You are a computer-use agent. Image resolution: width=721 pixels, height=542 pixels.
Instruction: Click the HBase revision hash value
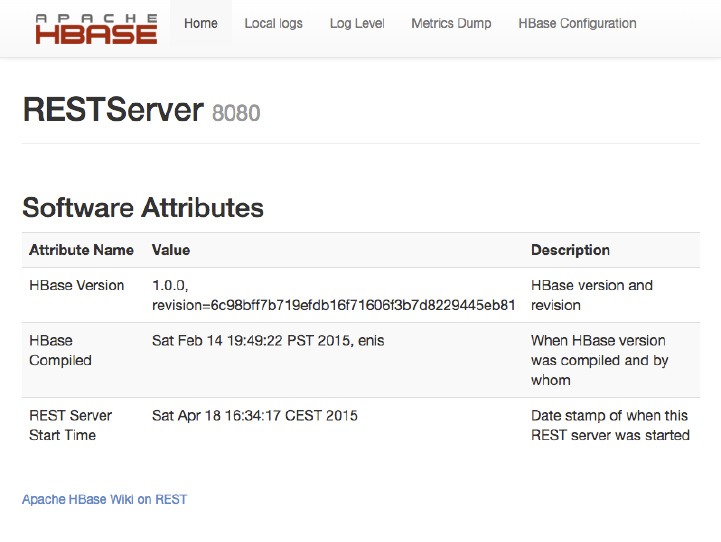(x=333, y=305)
